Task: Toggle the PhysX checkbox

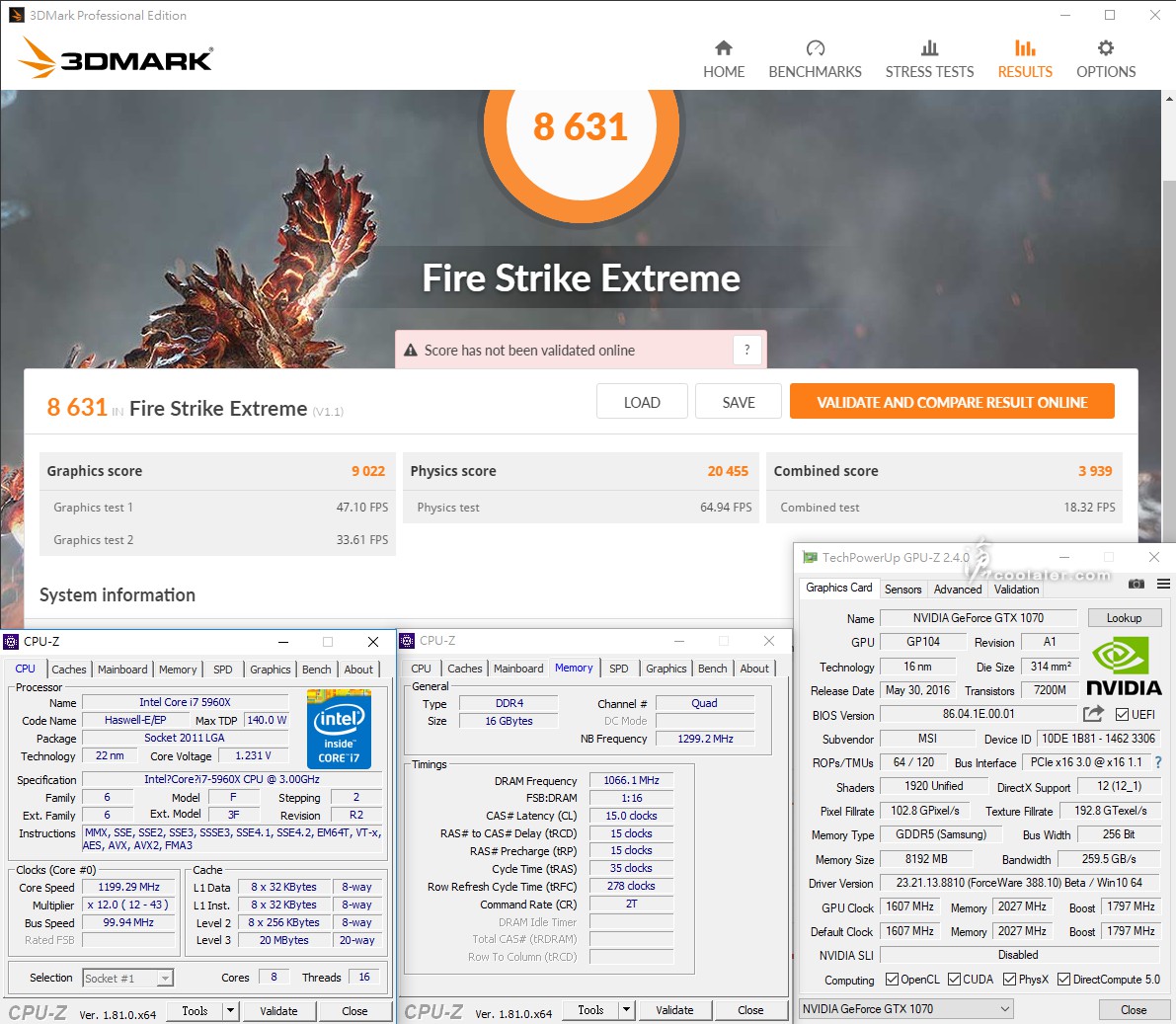Action: coord(1009,979)
